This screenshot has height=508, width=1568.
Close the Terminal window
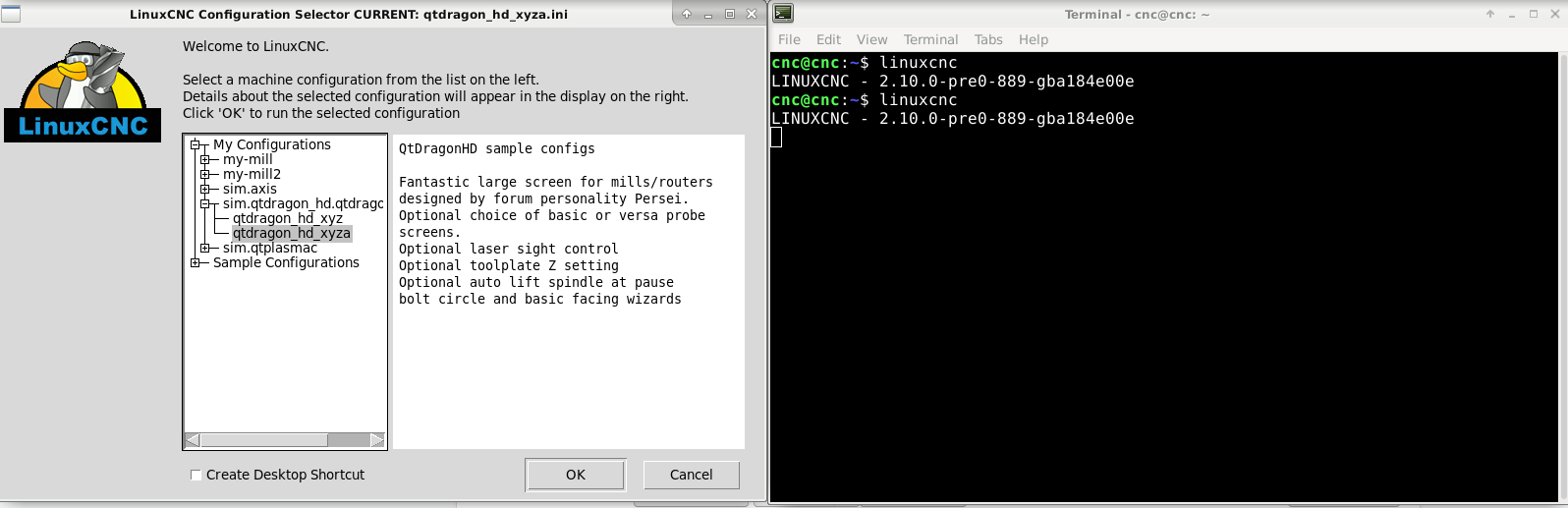tap(1555, 14)
